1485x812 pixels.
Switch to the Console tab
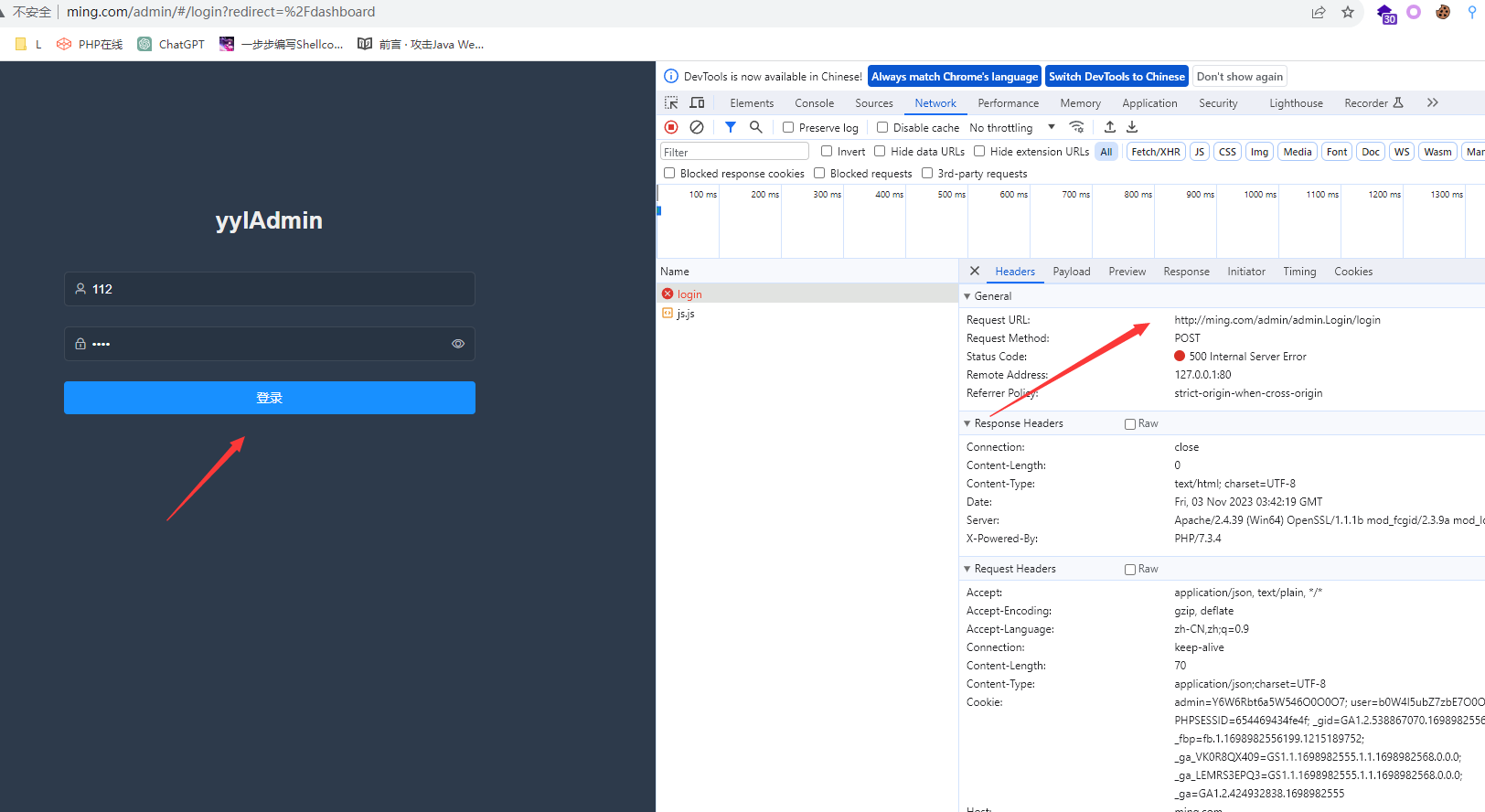point(814,103)
